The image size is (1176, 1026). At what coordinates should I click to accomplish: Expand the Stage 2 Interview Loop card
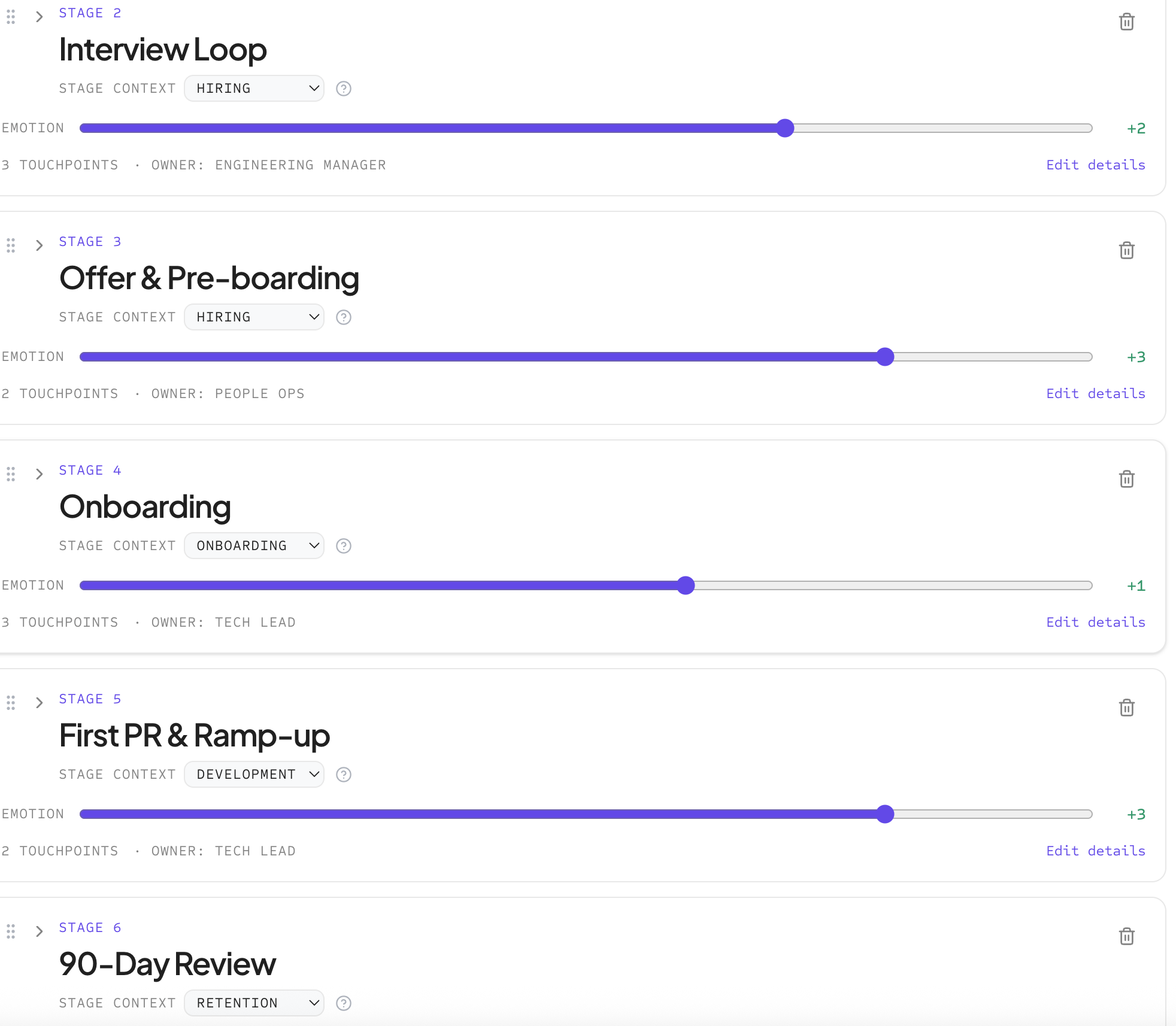(39, 17)
